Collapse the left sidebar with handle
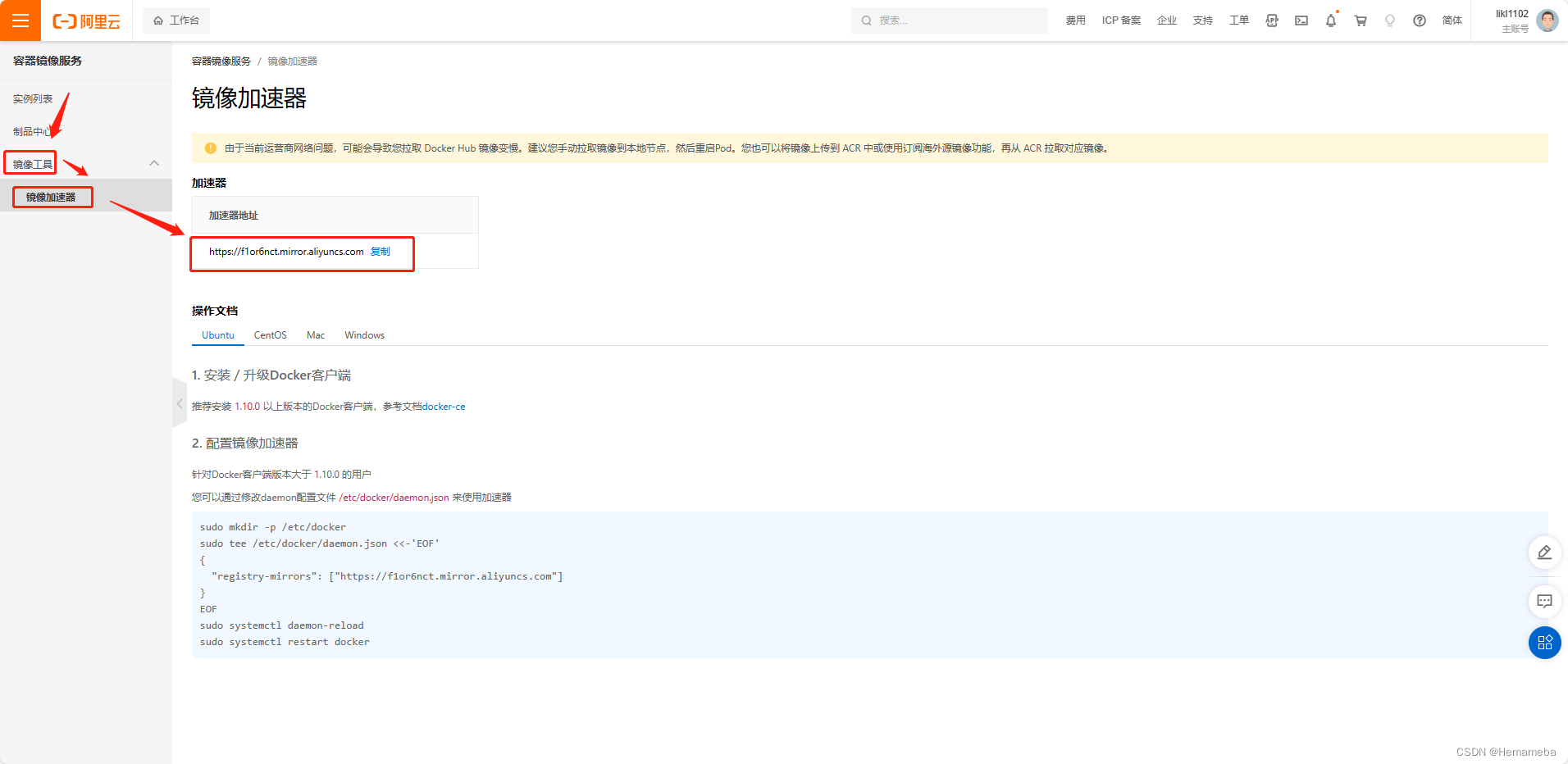 180,403
